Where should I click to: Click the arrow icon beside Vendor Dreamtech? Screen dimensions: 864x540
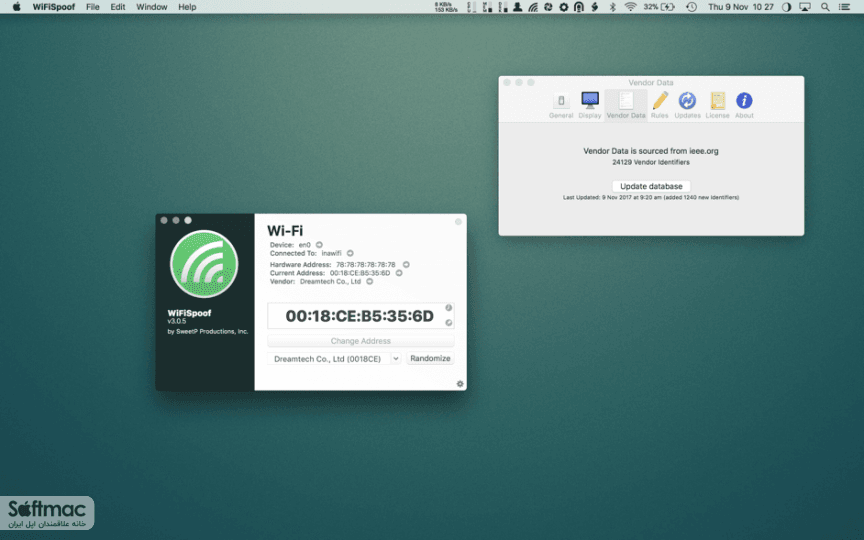tap(370, 281)
